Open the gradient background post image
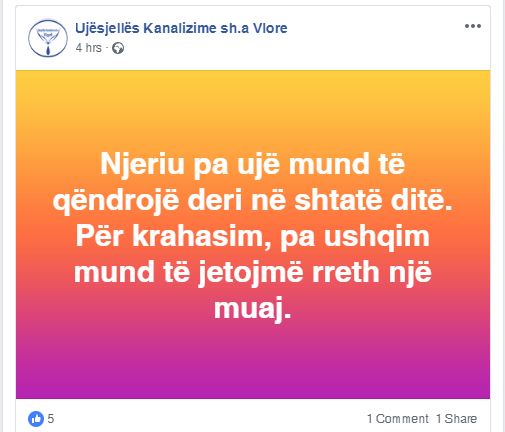The image size is (505, 432). (253, 234)
